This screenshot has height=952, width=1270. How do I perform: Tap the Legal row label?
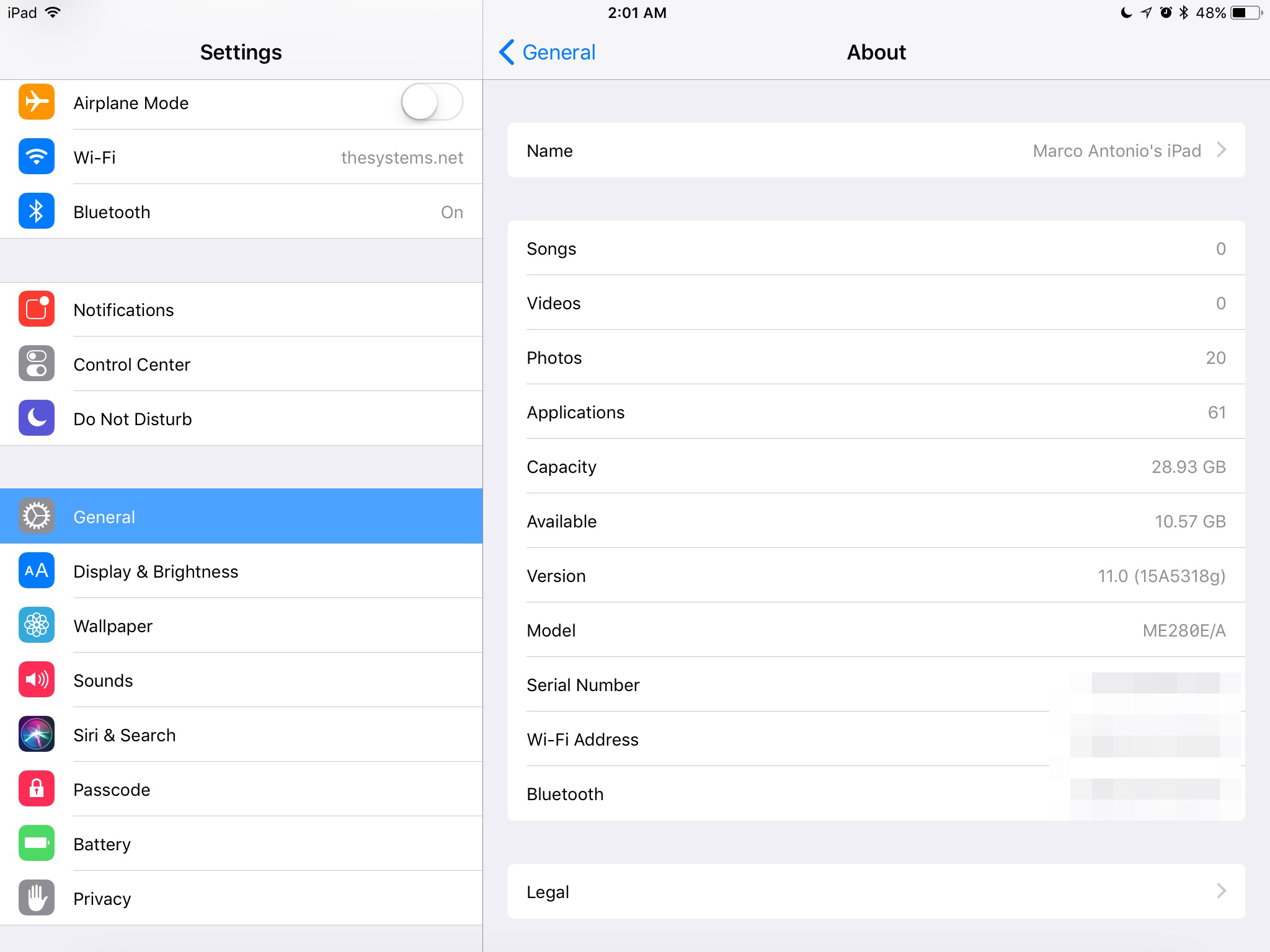click(548, 892)
